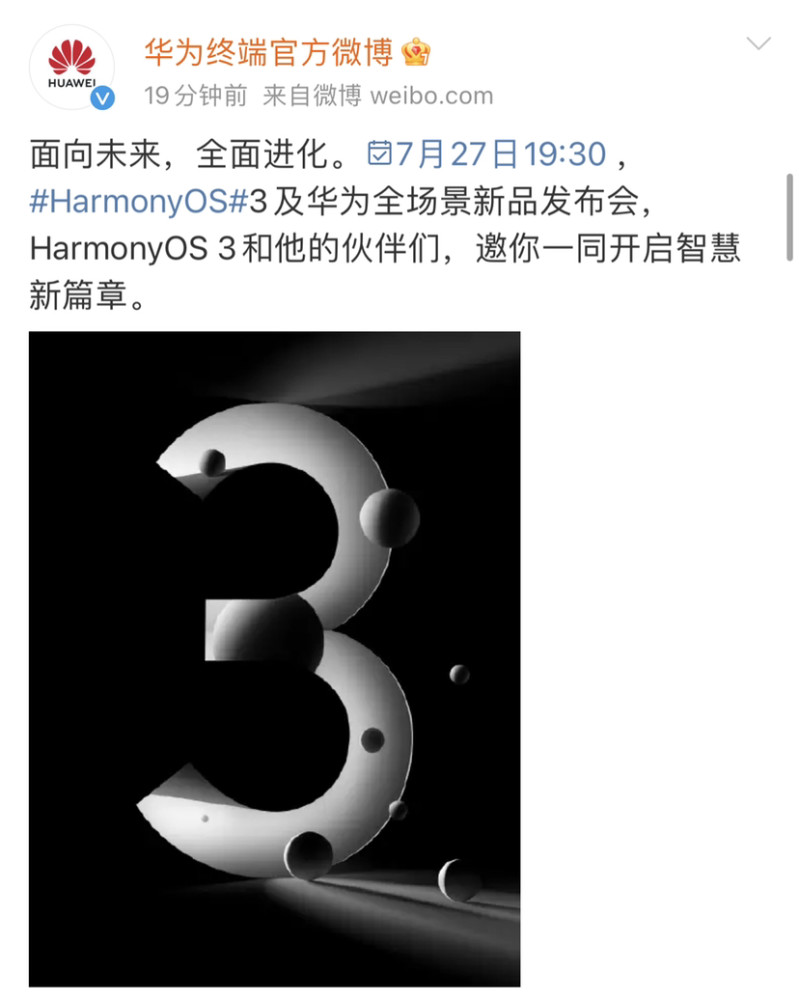Open the HarmonyOS 3 poster image
Image resolution: width=799 pixels, height=1000 pixels.
pos(274,659)
